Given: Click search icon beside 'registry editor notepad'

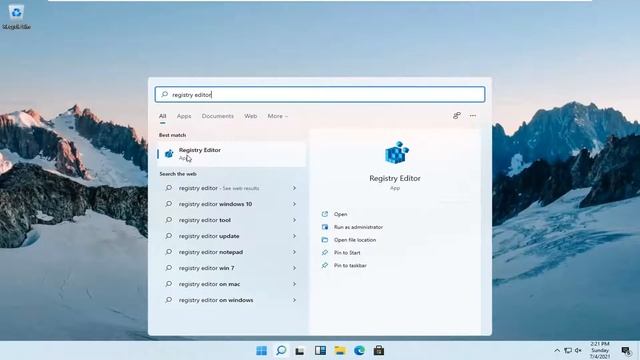Looking at the screenshot, I should pos(169,252).
